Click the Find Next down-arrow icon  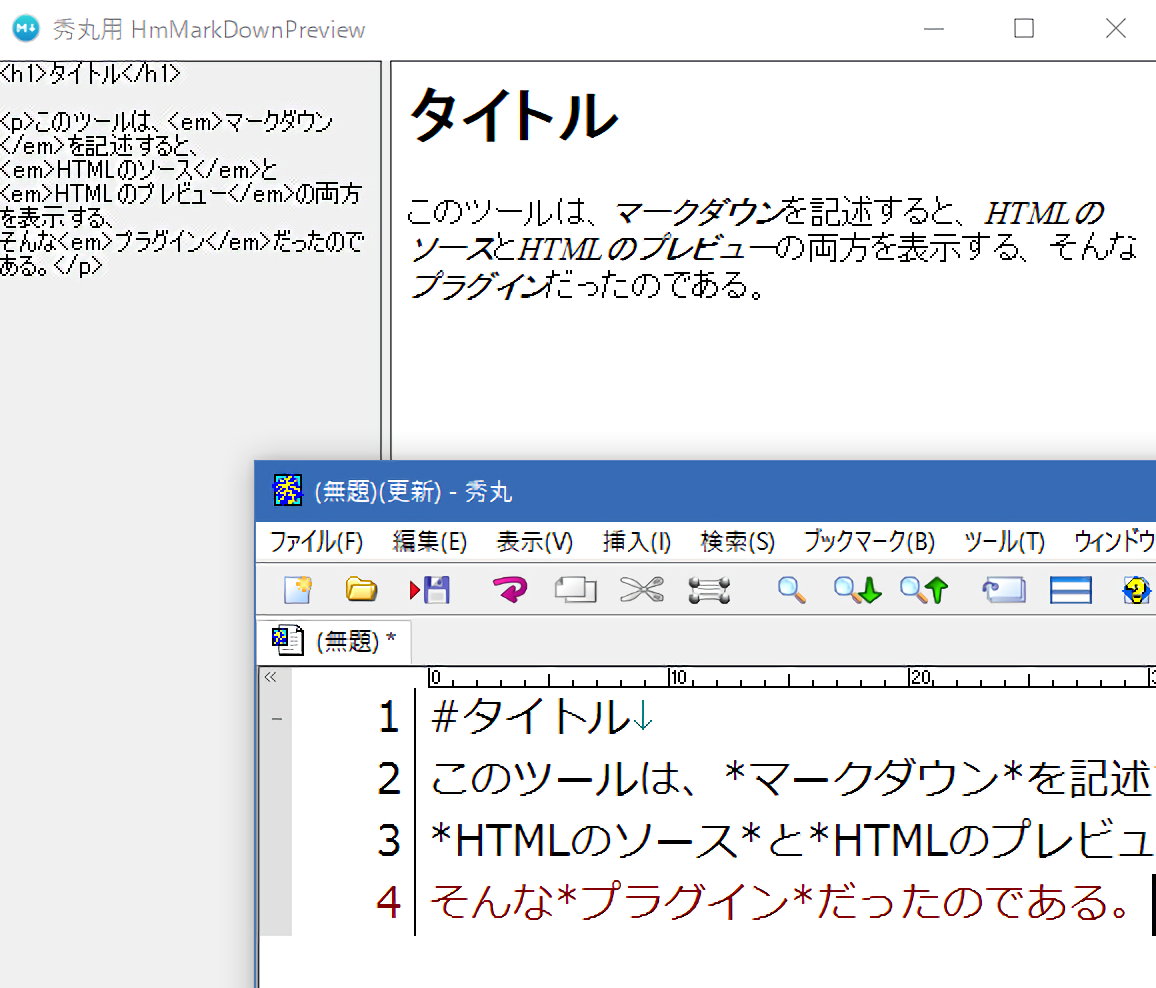(858, 590)
